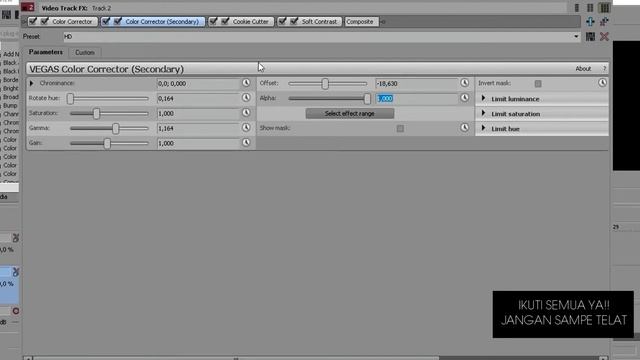Screen dimensions: 640x360
Task: Click the Rotate hue slider handle
Action: 70,98
